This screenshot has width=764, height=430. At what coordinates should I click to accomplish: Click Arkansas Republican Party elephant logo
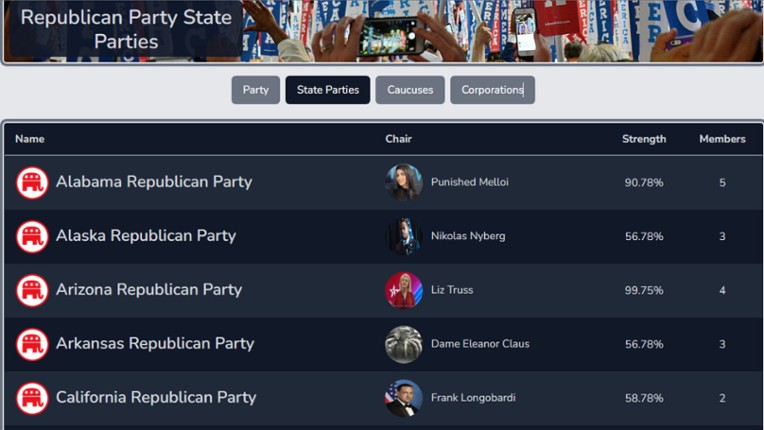pos(32,344)
